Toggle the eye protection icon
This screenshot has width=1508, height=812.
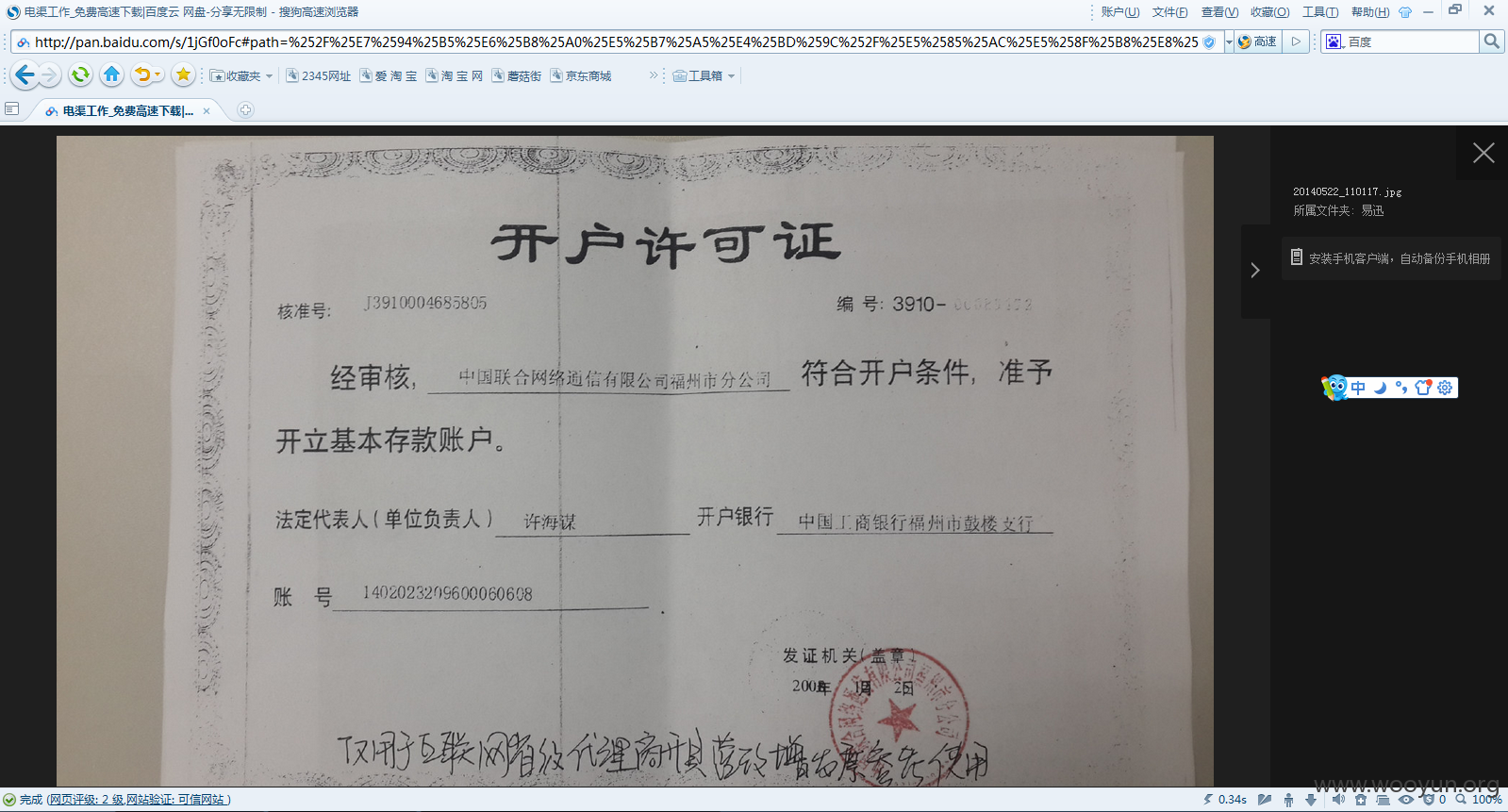1405,800
